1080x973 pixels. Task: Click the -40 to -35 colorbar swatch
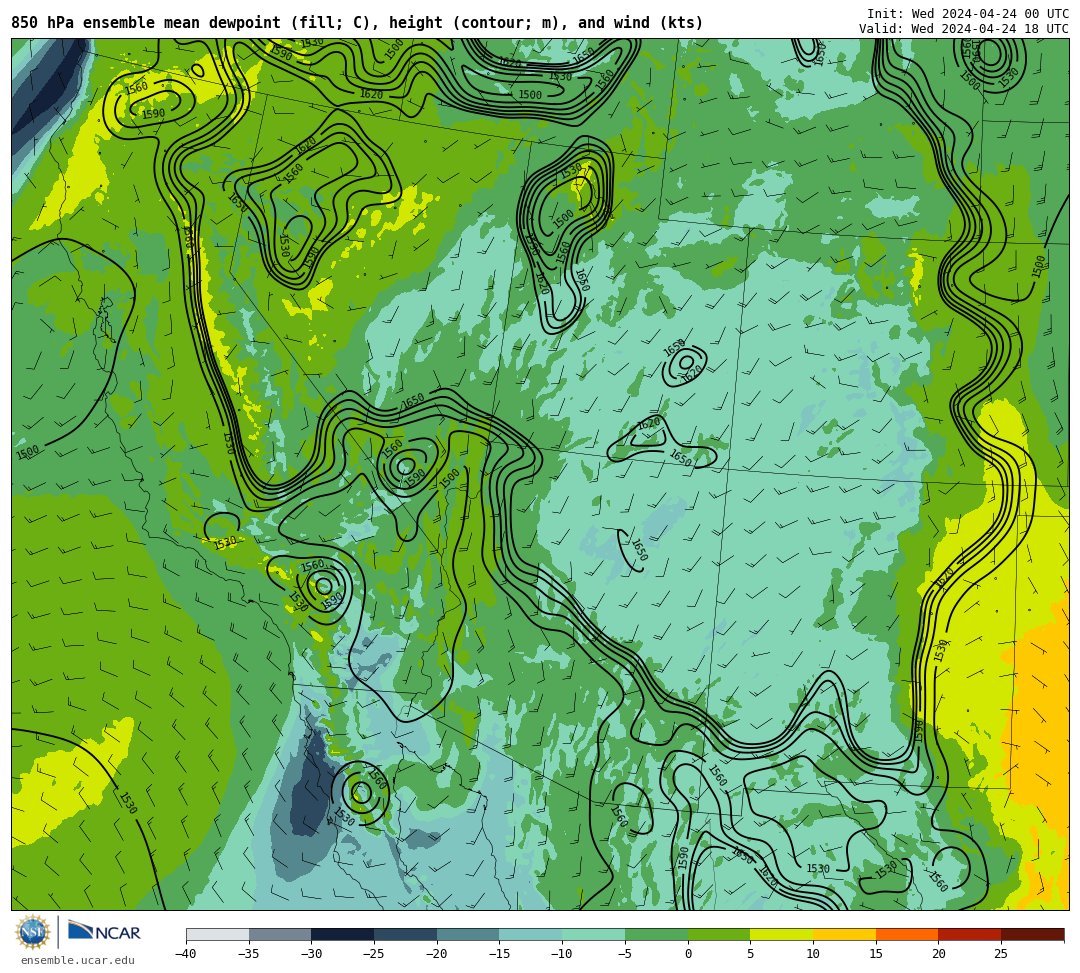(218, 934)
